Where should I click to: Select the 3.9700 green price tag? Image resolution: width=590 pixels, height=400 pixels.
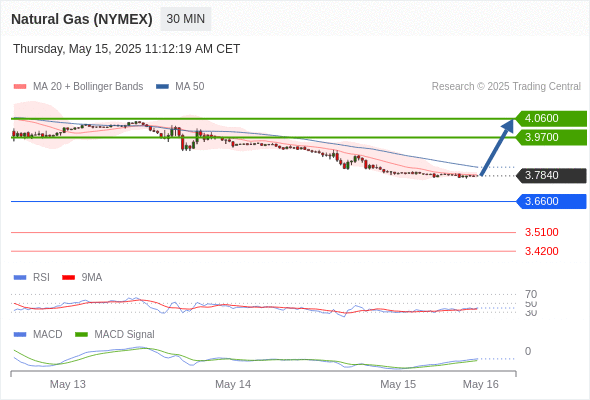coord(551,137)
